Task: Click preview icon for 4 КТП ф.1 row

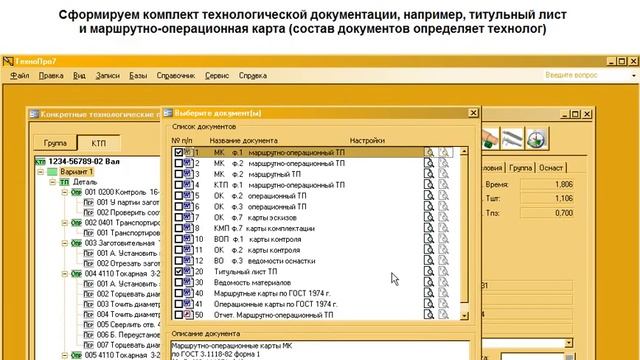Action: (429, 185)
